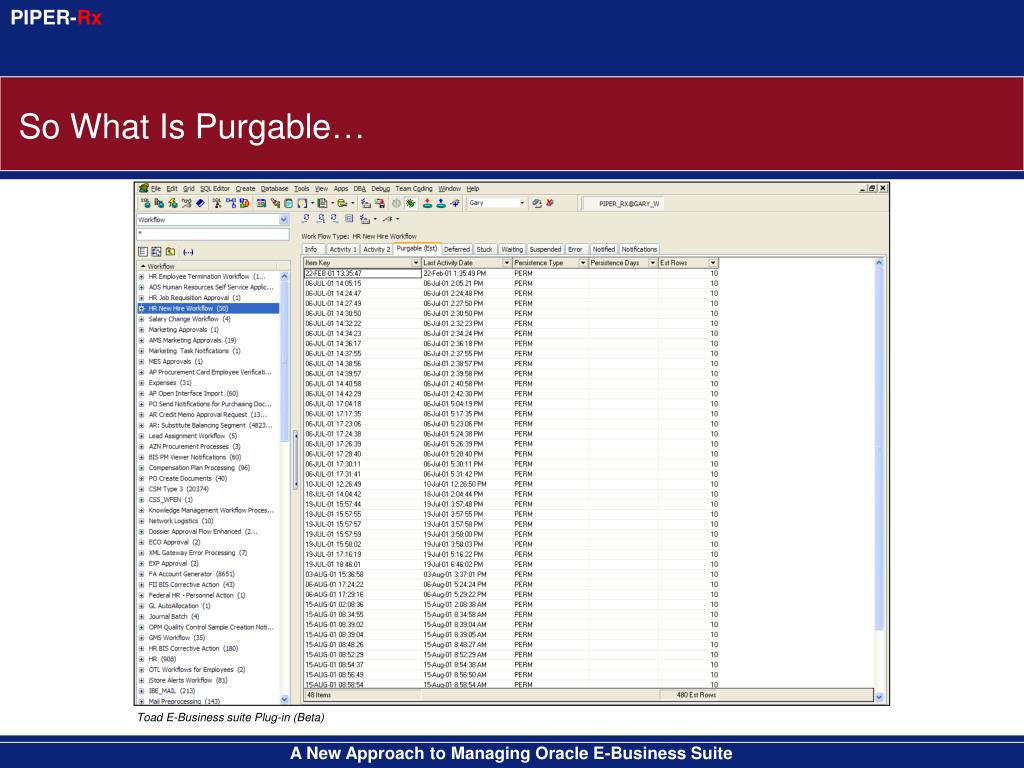The width and height of the screenshot is (1024, 768).
Task: Select HR New Hire Workflow in tree
Action: pyautogui.click(x=188, y=308)
